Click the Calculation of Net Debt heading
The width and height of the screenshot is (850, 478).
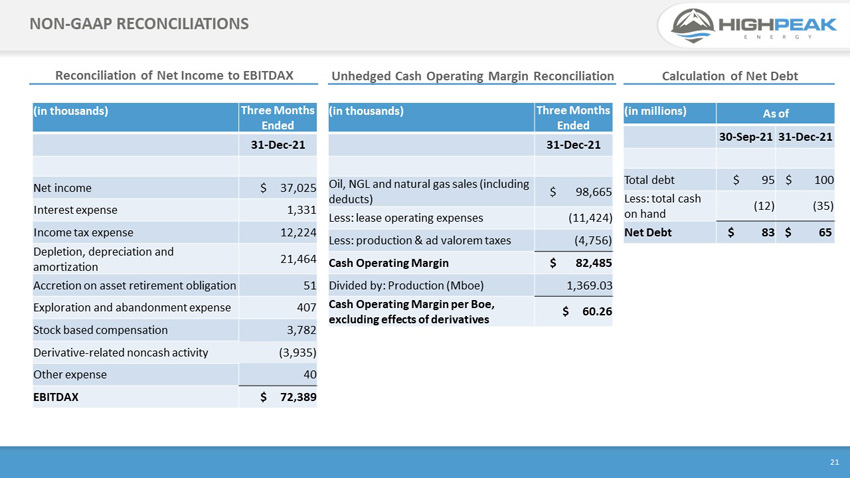tap(730, 76)
